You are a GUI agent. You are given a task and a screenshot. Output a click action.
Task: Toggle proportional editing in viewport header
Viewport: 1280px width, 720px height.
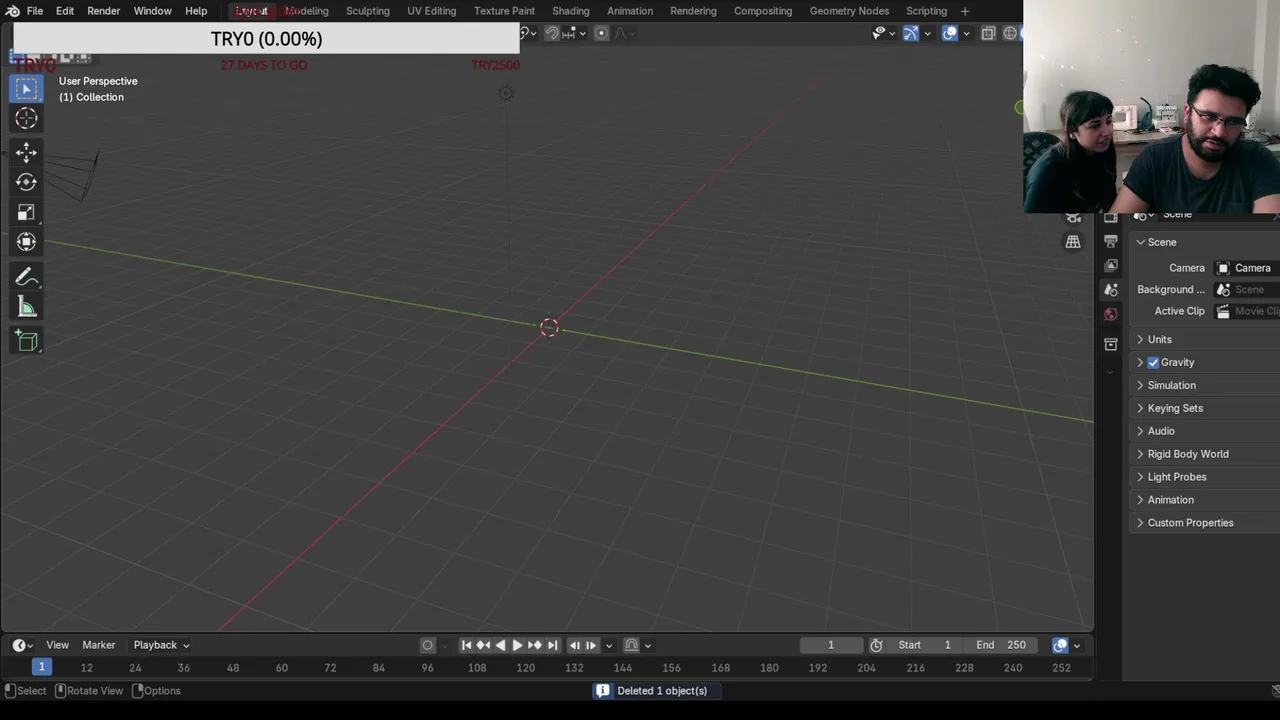pyautogui.click(x=601, y=33)
